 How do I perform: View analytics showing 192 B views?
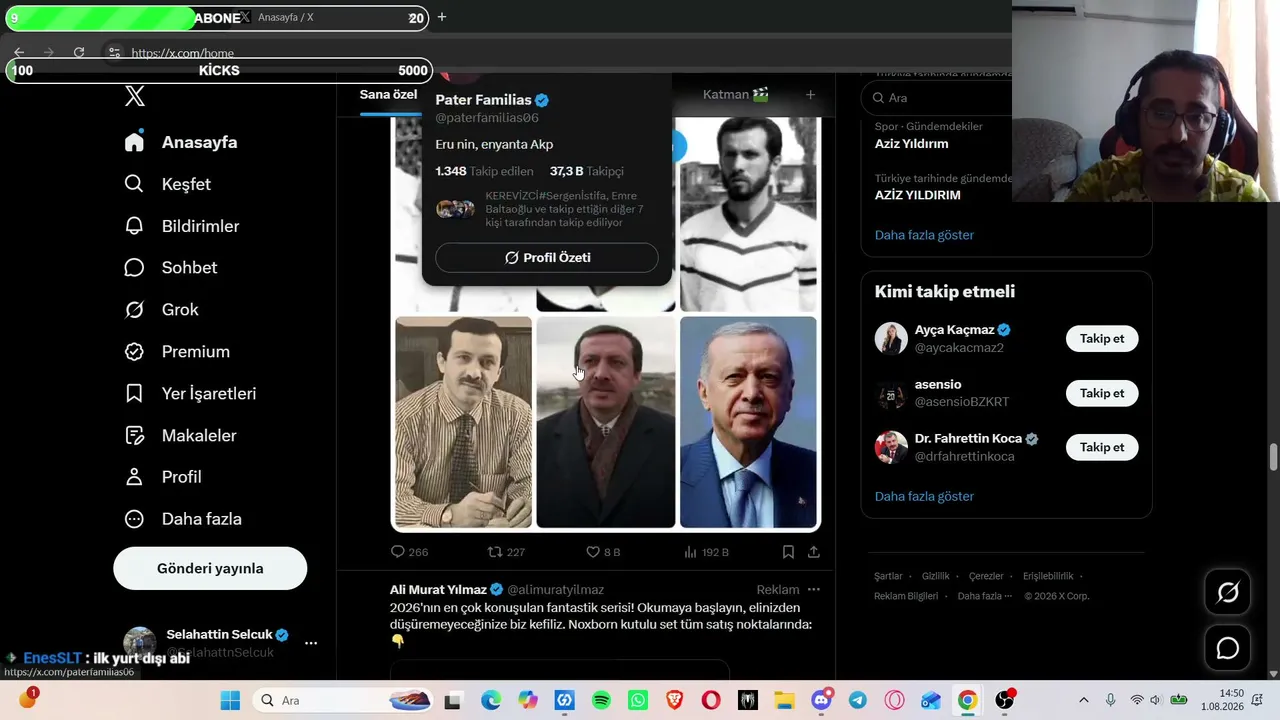tap(706, 552)
